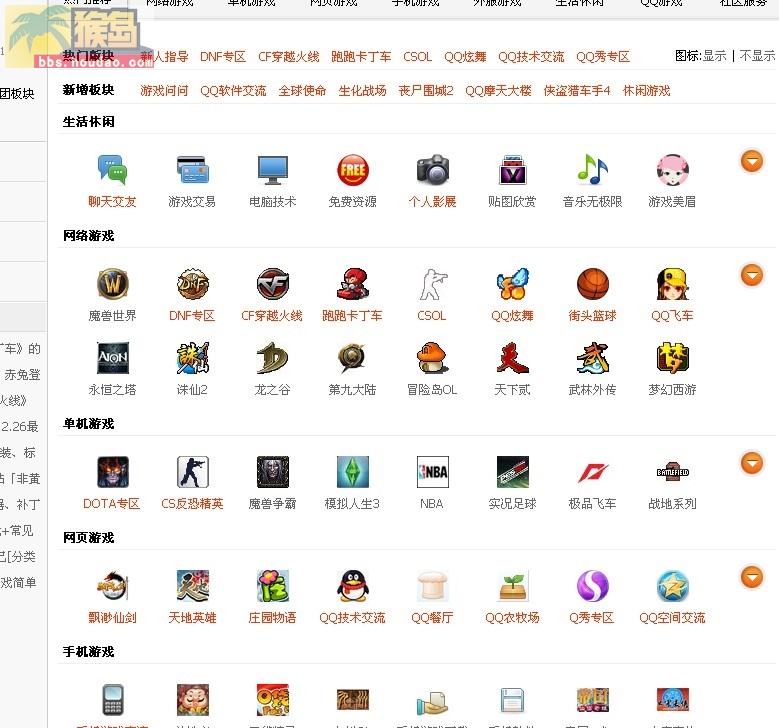Click the 贴图欣赏 picture icon
This screenshot has width=779, height=728.
point(513,169)
